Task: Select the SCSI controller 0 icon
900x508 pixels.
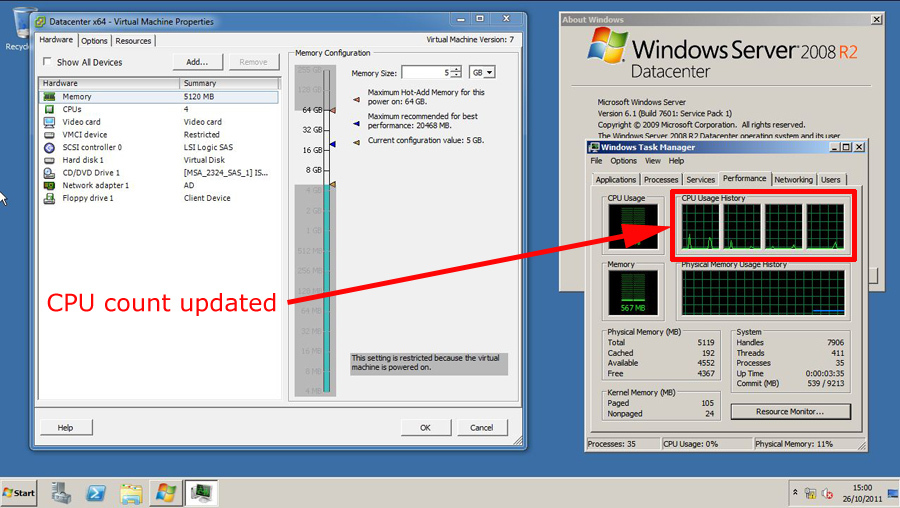Action: point(49,148)
